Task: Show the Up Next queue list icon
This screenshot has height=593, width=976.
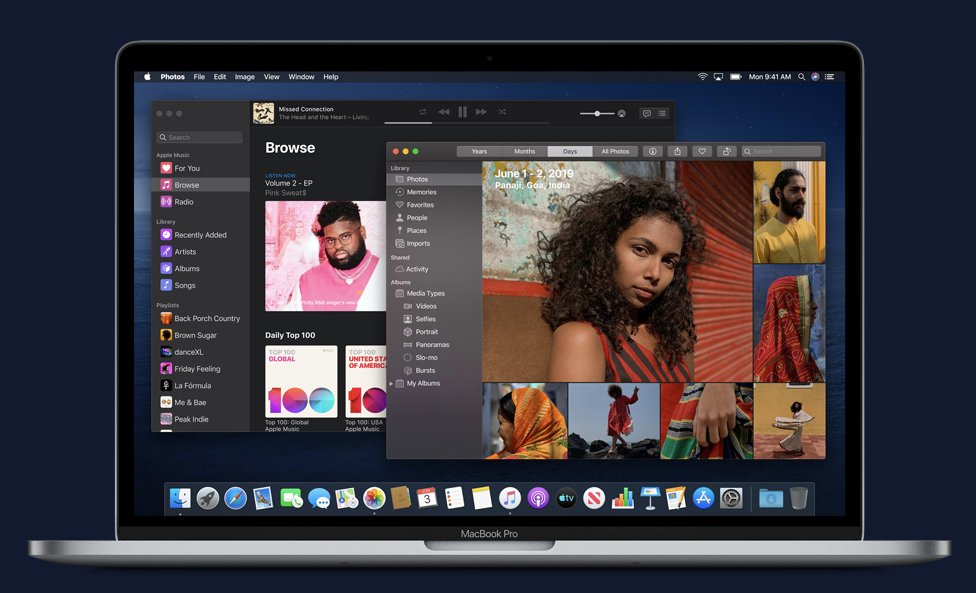Action: point(662,113)
